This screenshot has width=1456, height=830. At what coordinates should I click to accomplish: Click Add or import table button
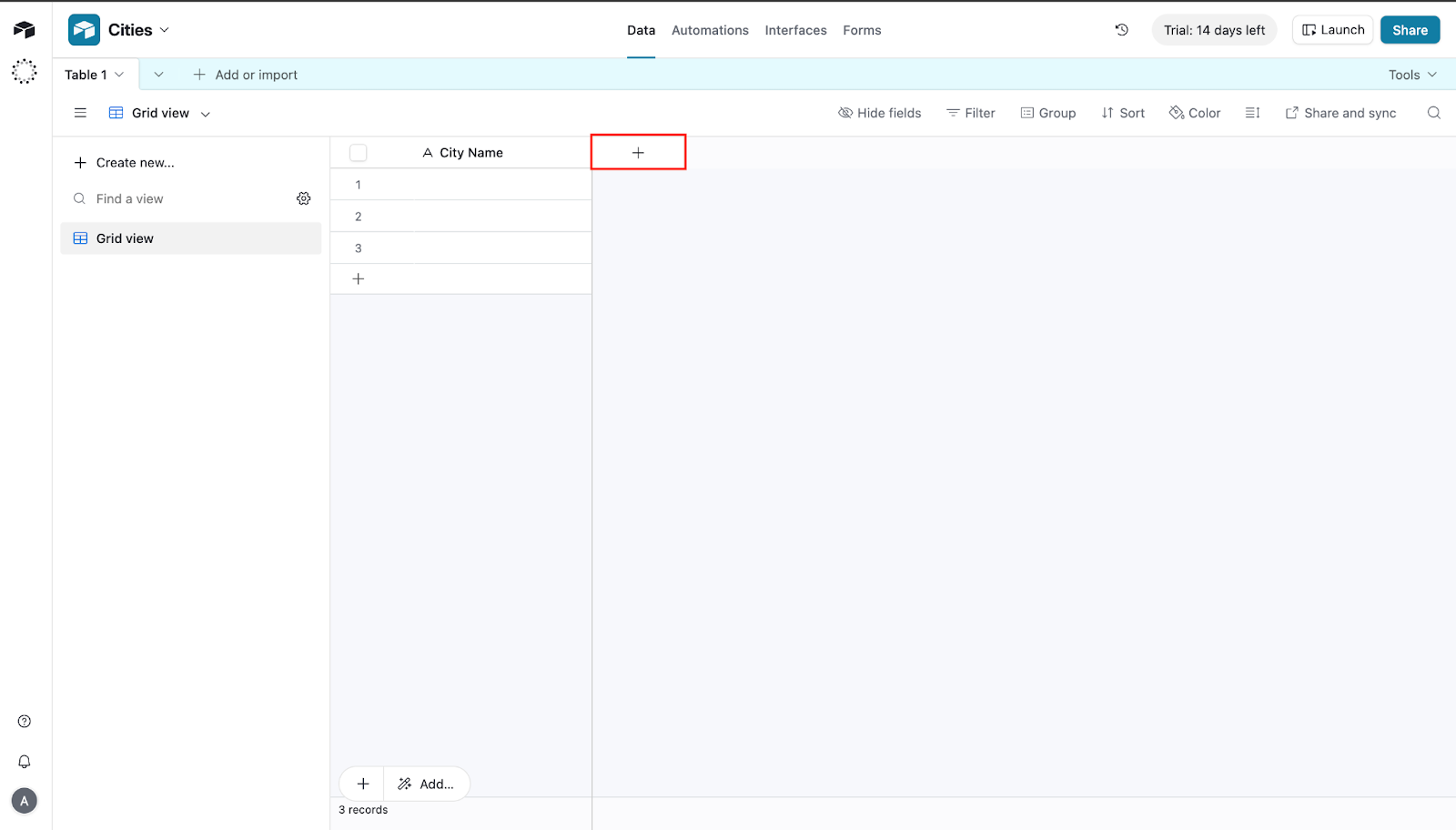(x=246, y=75)
